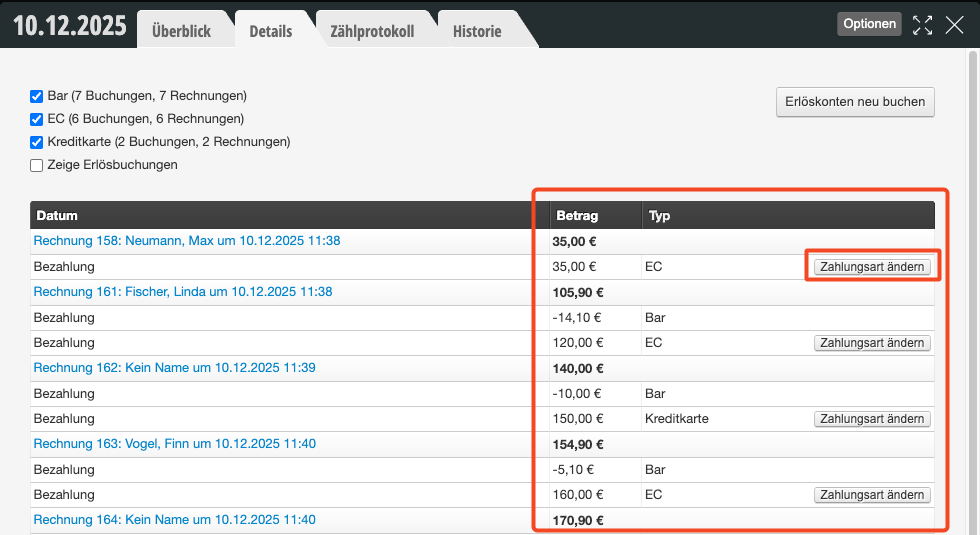Screen dimensions: 980x535
Task: Switch to the Überblick tab
Action: 181,31
